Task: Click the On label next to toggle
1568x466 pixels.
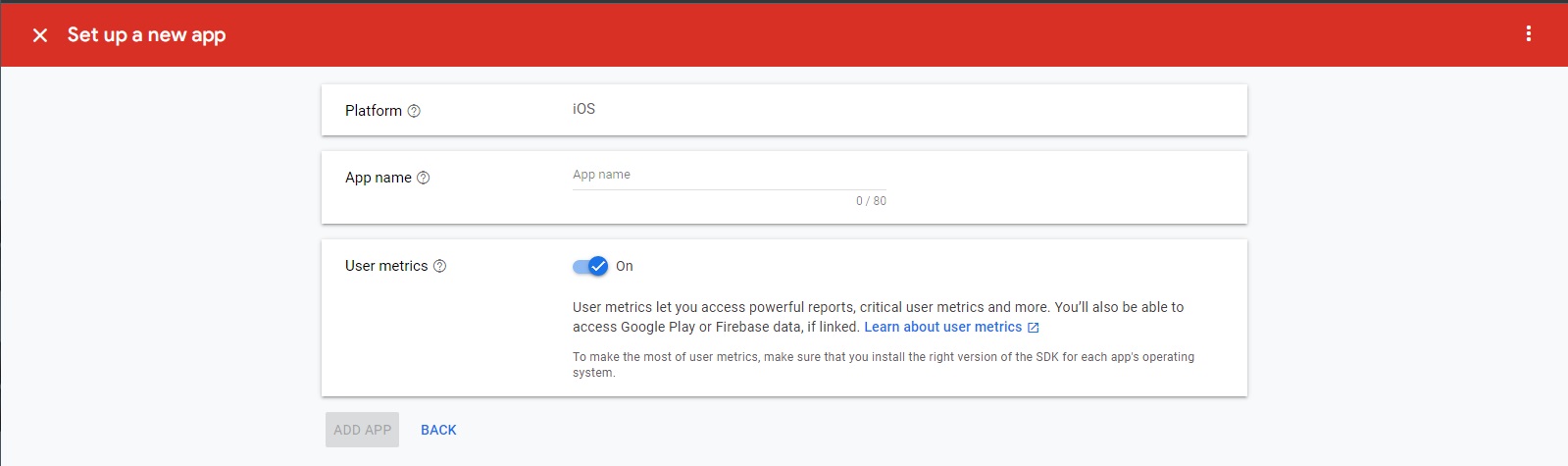Action: click(x=625, y=266)
